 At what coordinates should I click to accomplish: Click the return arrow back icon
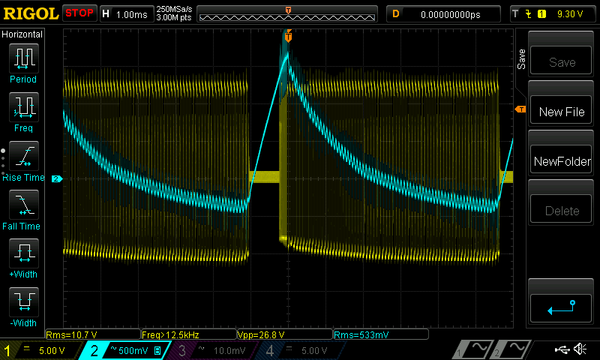(x=561, y=308)
